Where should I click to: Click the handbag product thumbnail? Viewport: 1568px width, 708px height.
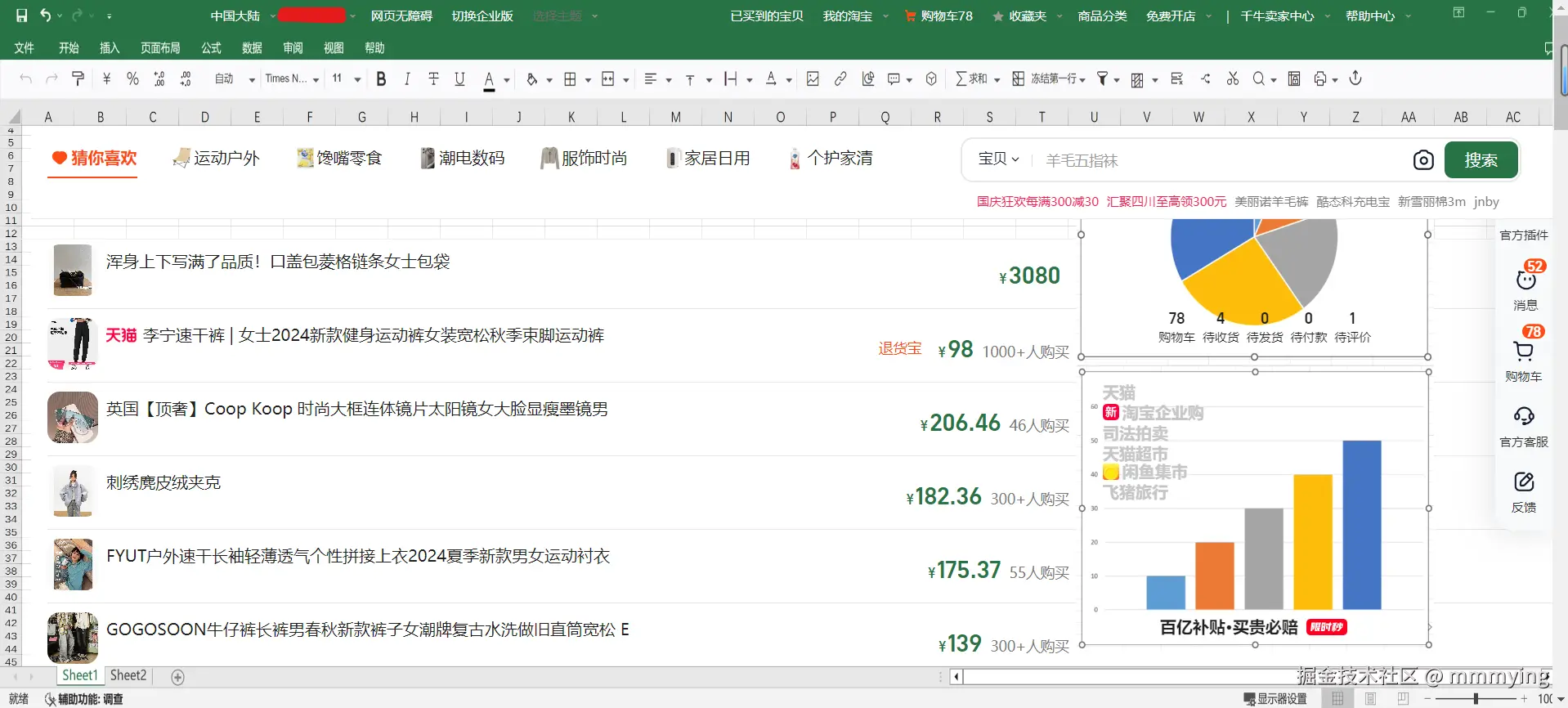click(73, 270)
